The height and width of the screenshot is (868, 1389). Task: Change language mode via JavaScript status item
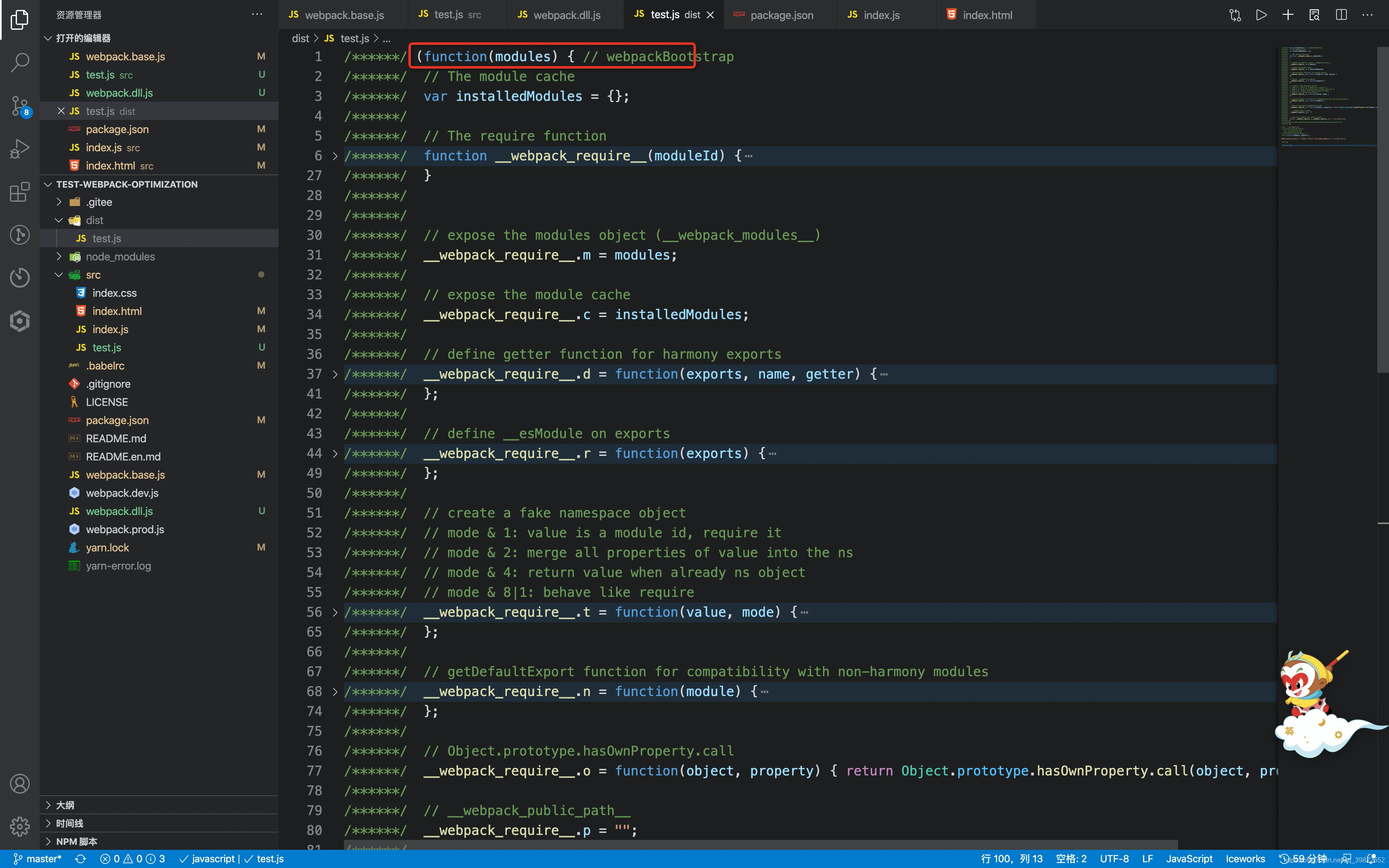(1189, 859)
